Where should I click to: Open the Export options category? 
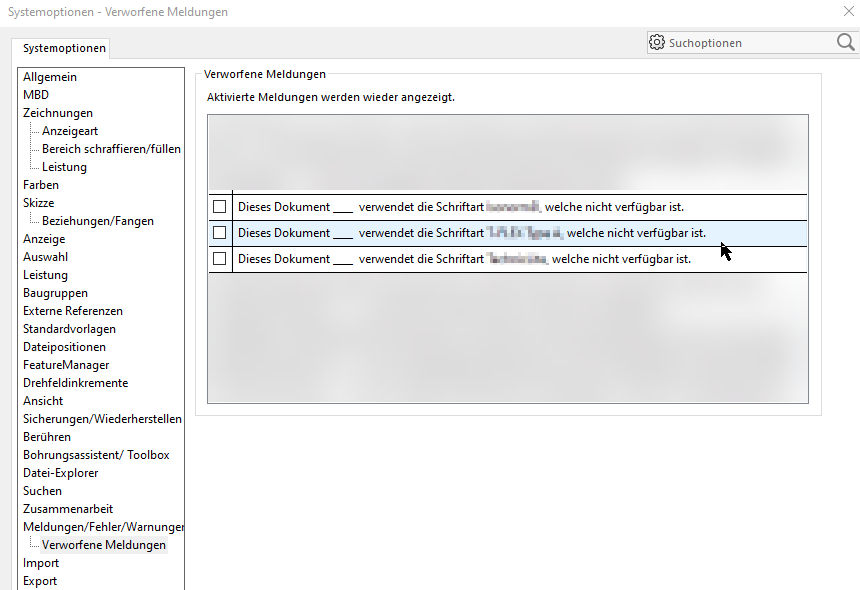pyautogui.click(x=40, y=581)
